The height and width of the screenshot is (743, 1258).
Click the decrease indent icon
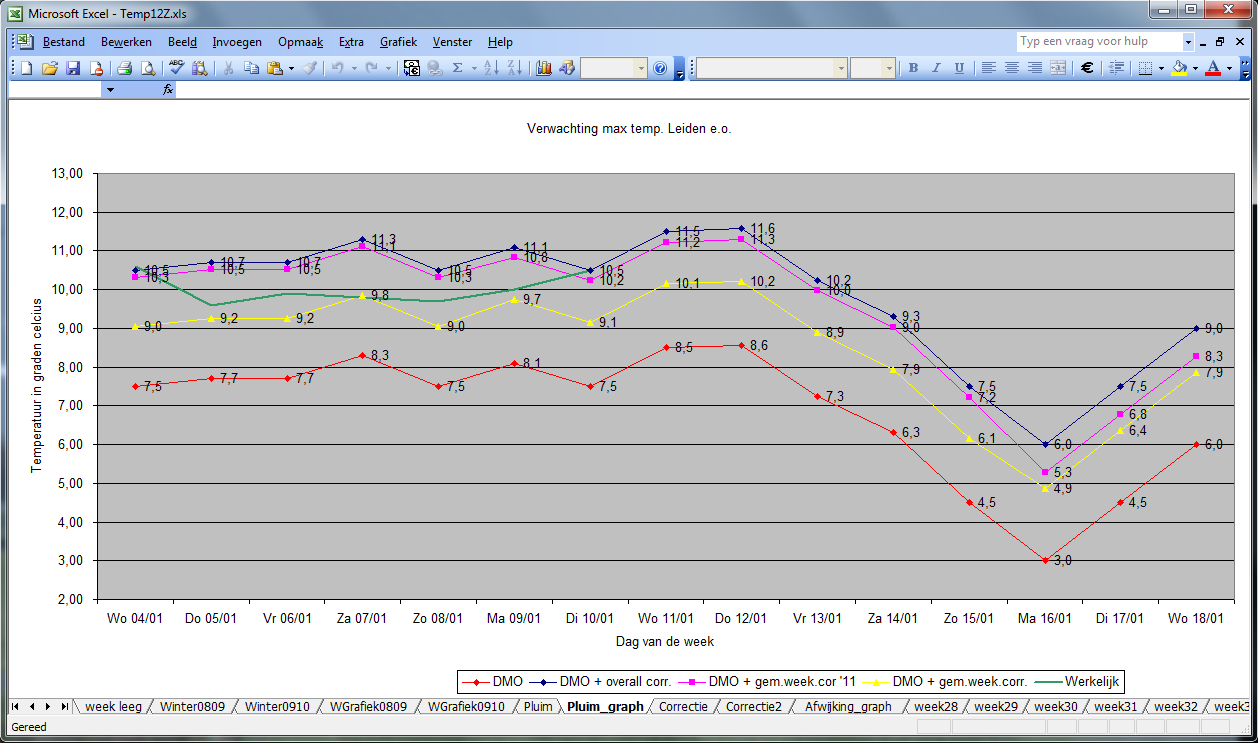coord(1117,68)
